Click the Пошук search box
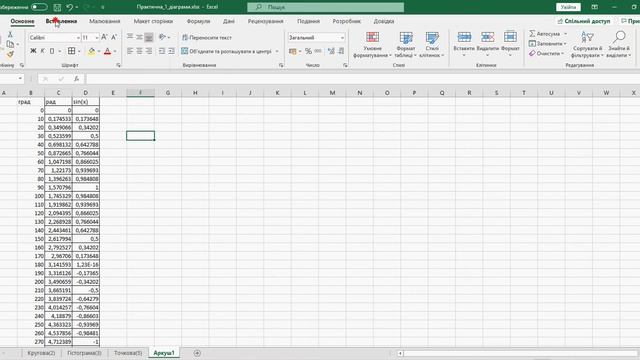640x360 pixels. click(325, 7)
